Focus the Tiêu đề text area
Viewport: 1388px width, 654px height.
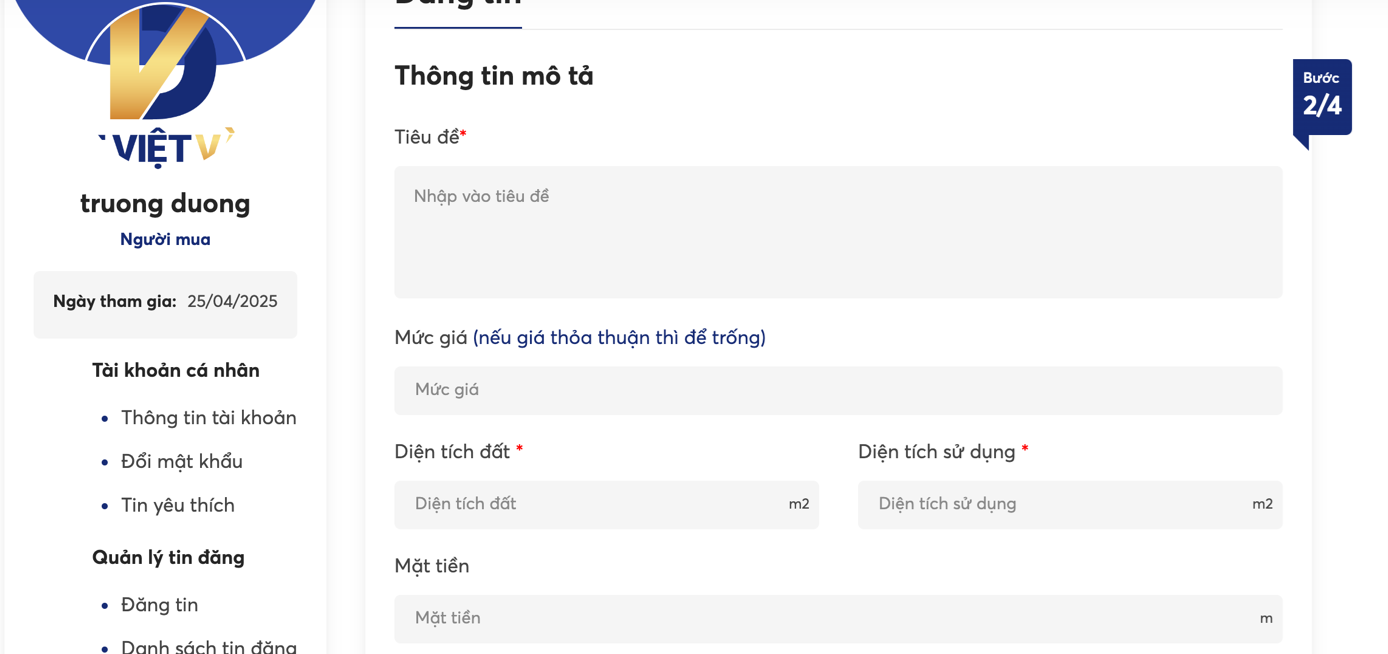pos(838,232)
